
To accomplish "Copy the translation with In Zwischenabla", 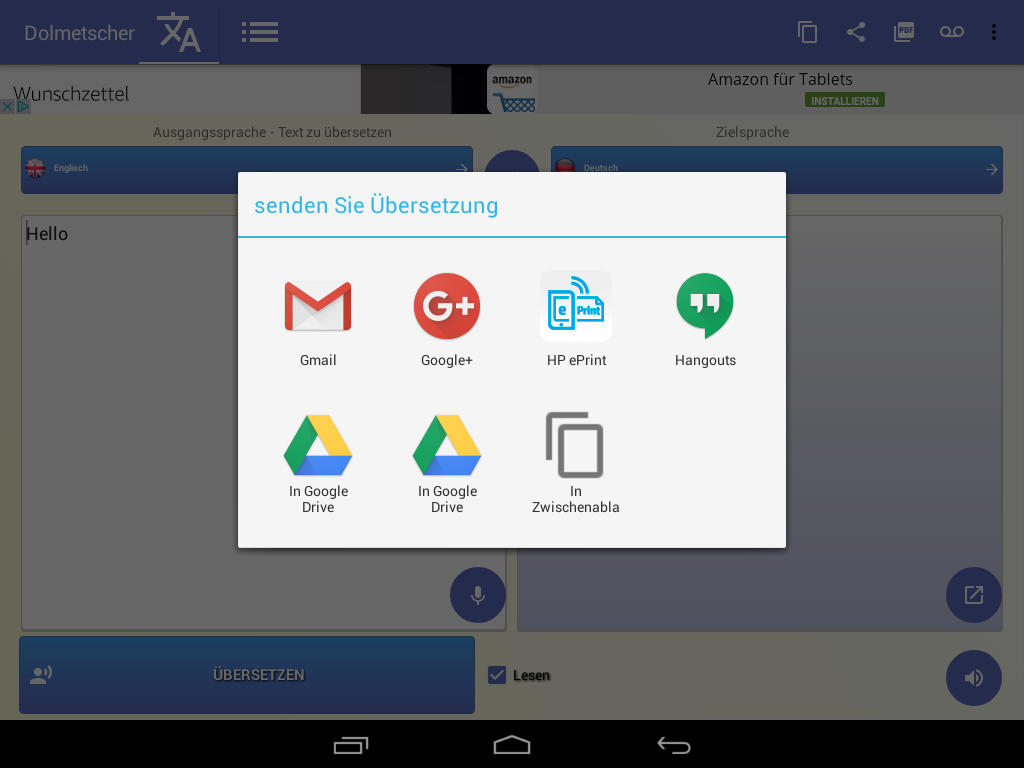I will 575,462.
